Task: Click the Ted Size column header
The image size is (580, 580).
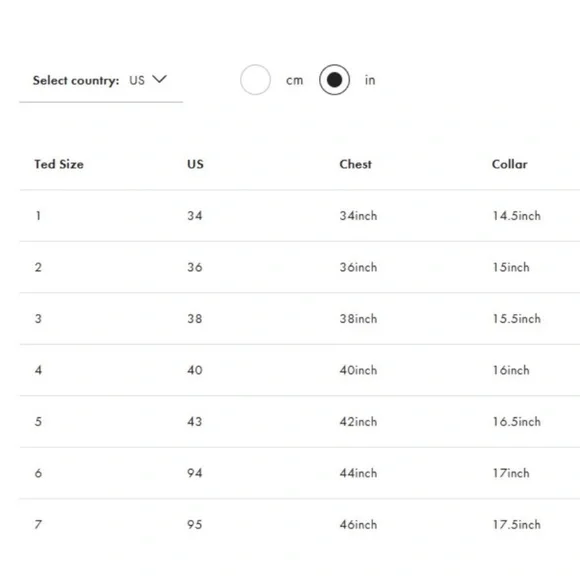Action: (59, 164)
